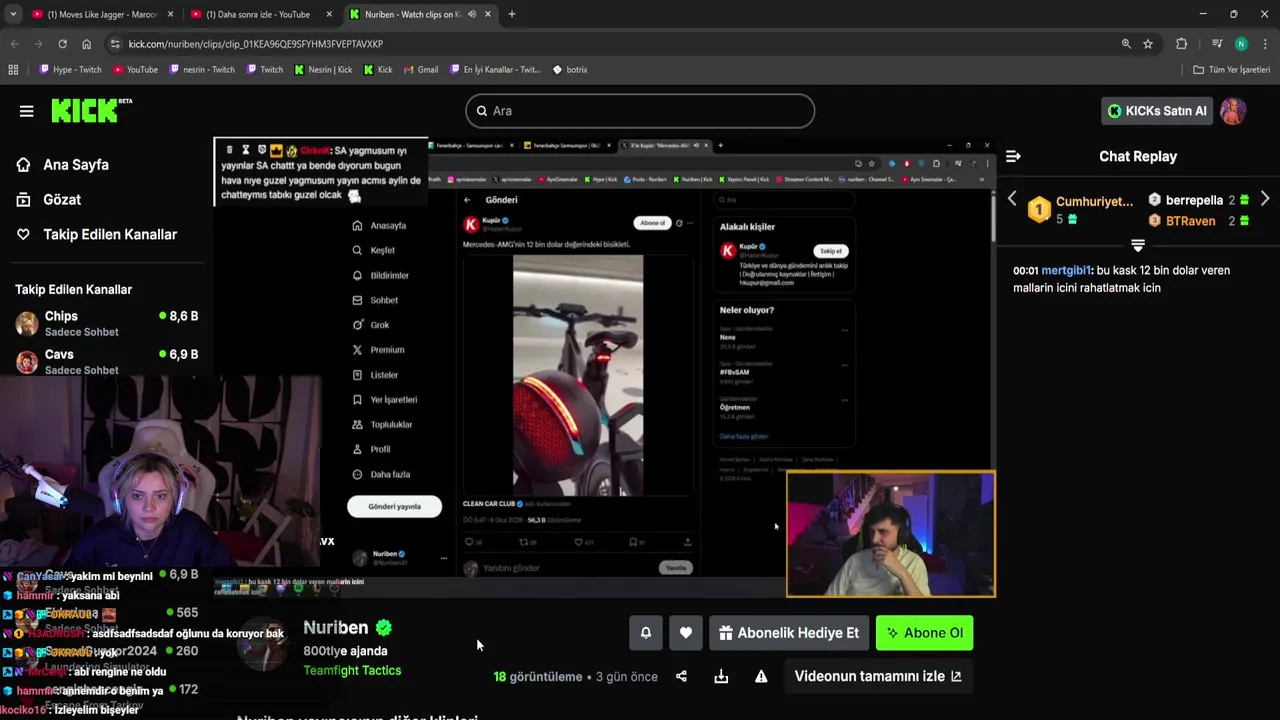Open the Gmail bookmark
This screenshot has height=720, width=1280.
[x=420, y=70]
